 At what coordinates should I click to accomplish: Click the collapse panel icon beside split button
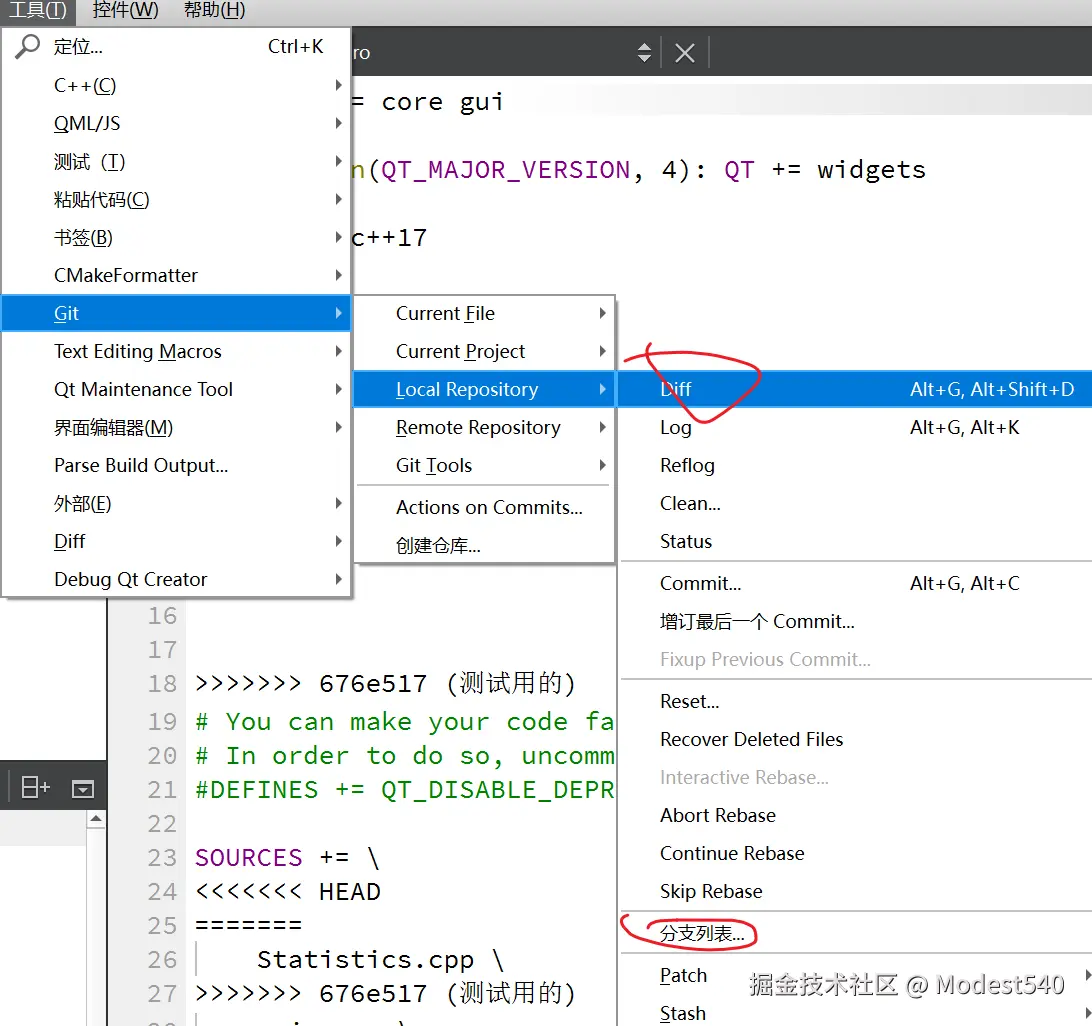click(x=83, y=788)
